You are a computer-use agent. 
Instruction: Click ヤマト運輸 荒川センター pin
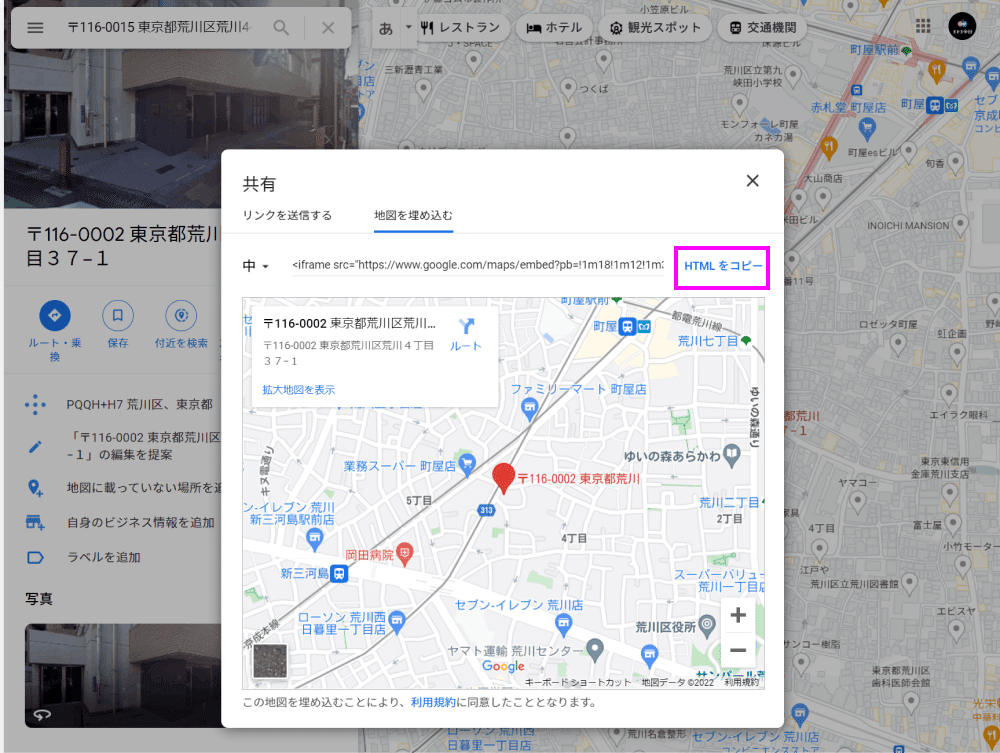tap(594, 650)
